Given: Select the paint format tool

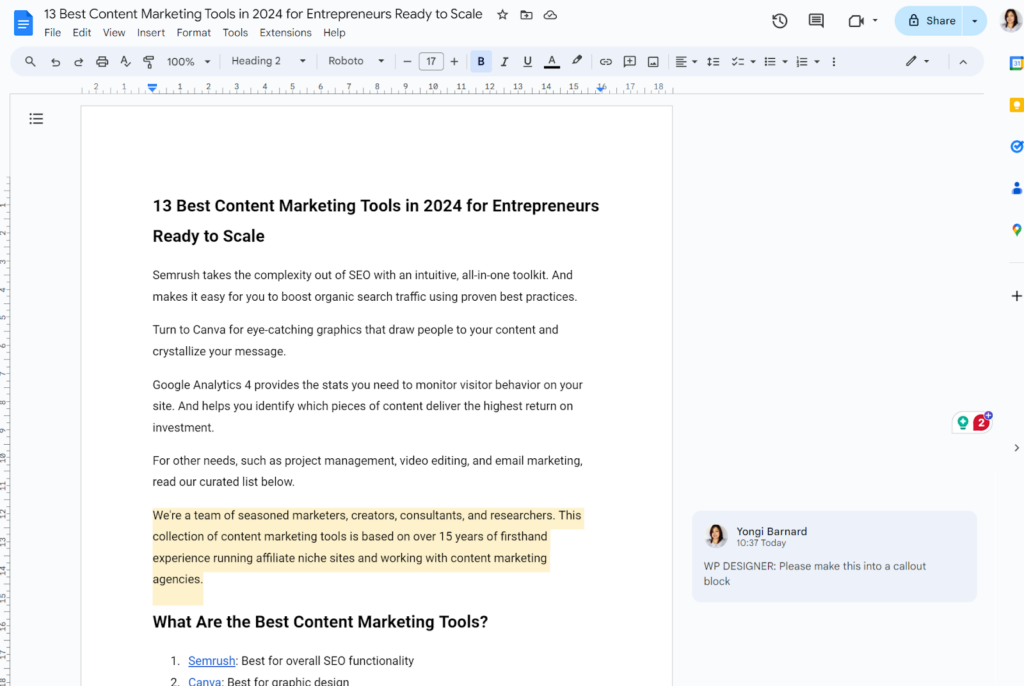Looking at the screenshot, I should 149,62.
